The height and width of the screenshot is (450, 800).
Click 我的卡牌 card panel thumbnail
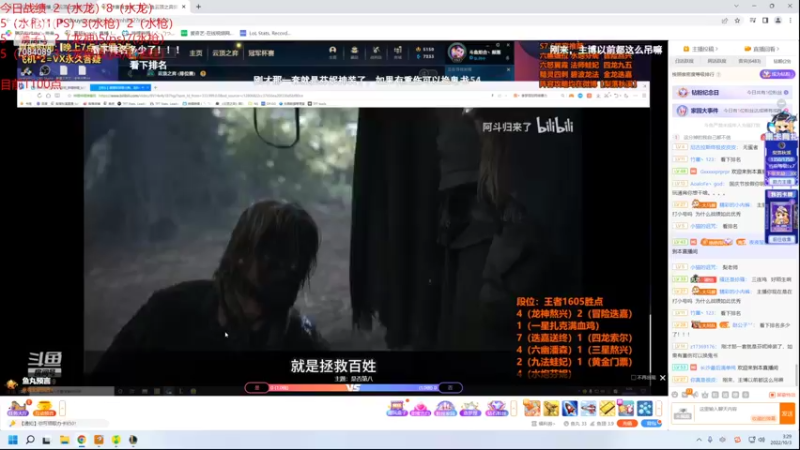[x=781, y=217]
